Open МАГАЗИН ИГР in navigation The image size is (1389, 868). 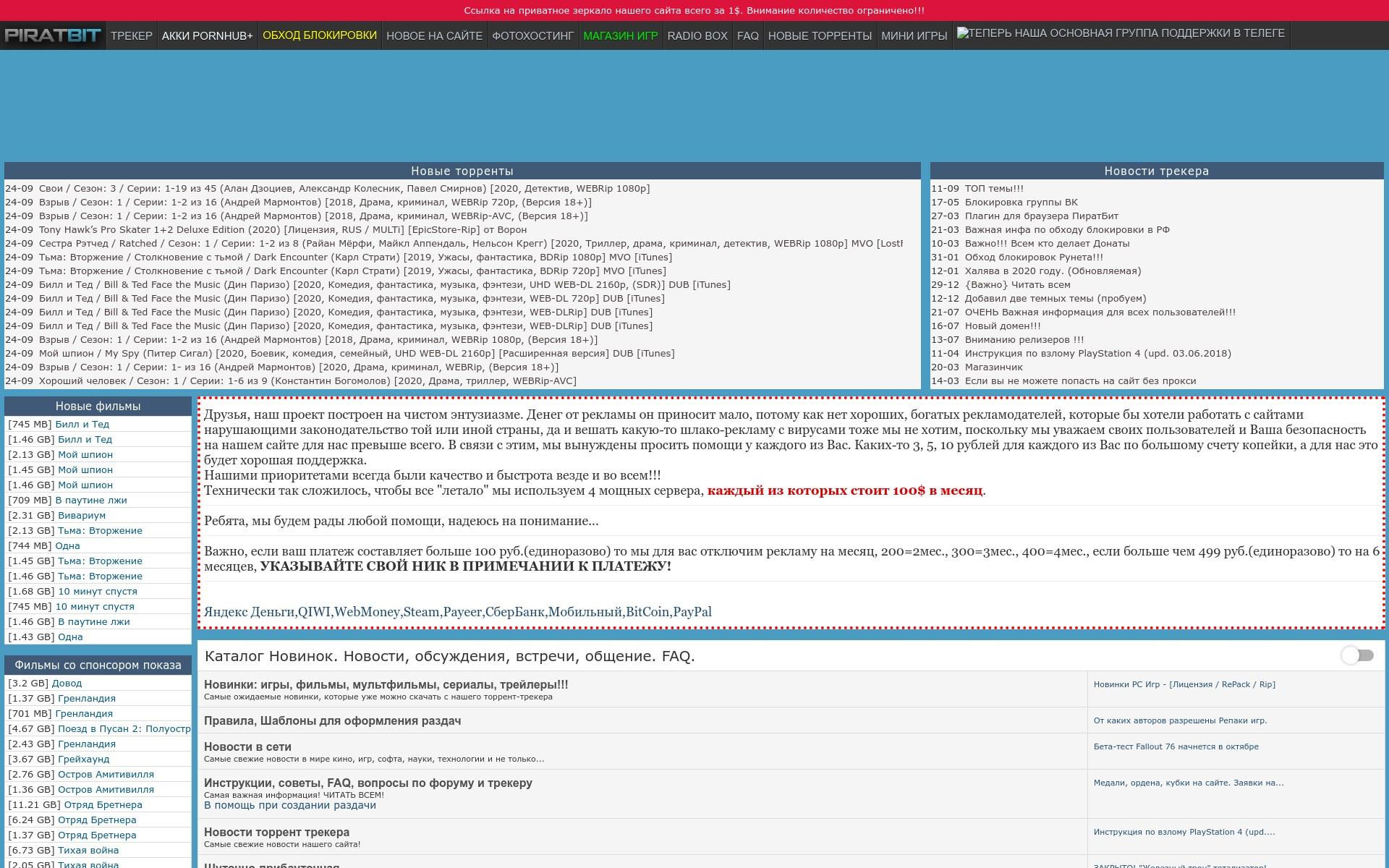point(621,35)
